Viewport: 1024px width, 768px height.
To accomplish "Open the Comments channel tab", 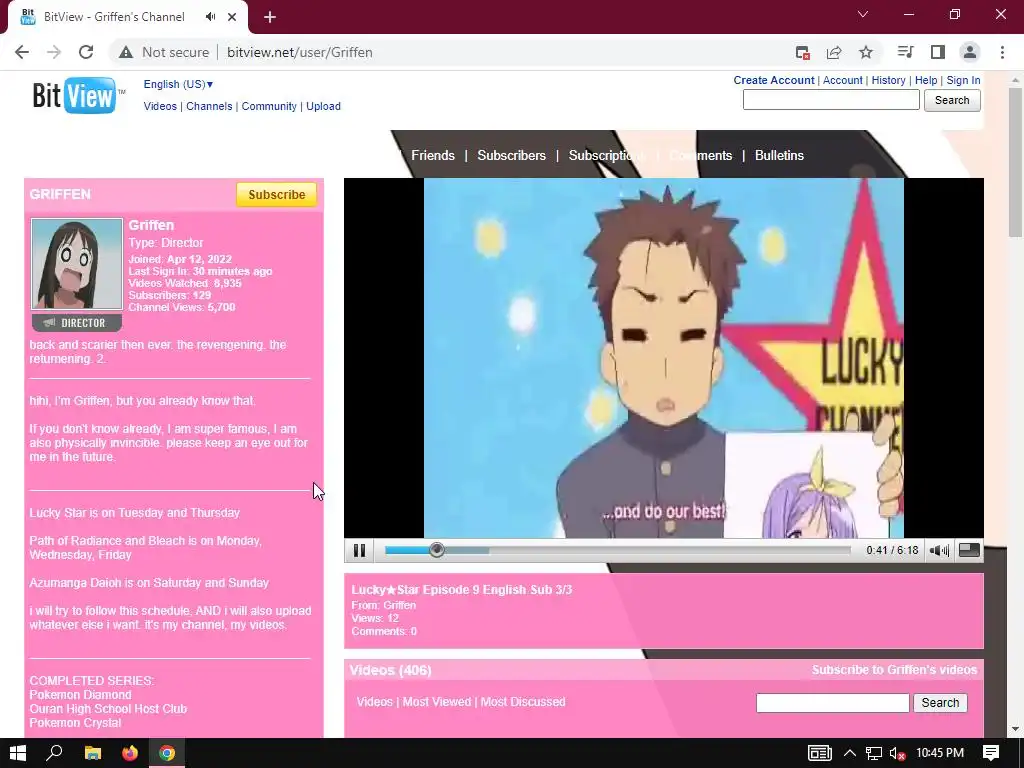I will point(701,155).
